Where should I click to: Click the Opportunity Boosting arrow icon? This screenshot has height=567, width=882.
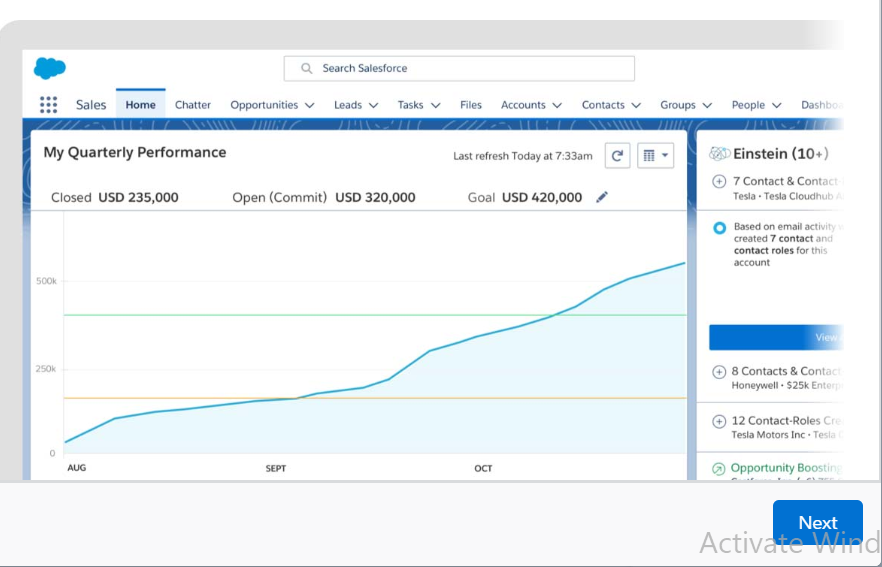(x=719, y=469)
